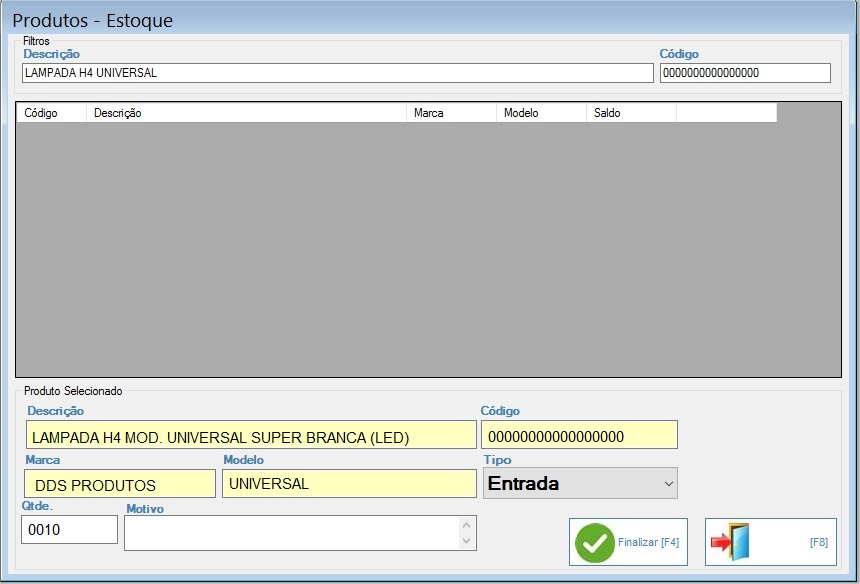
Task: Open the Tipo dropdown showing Entrada
Action: tap(580, 483)
